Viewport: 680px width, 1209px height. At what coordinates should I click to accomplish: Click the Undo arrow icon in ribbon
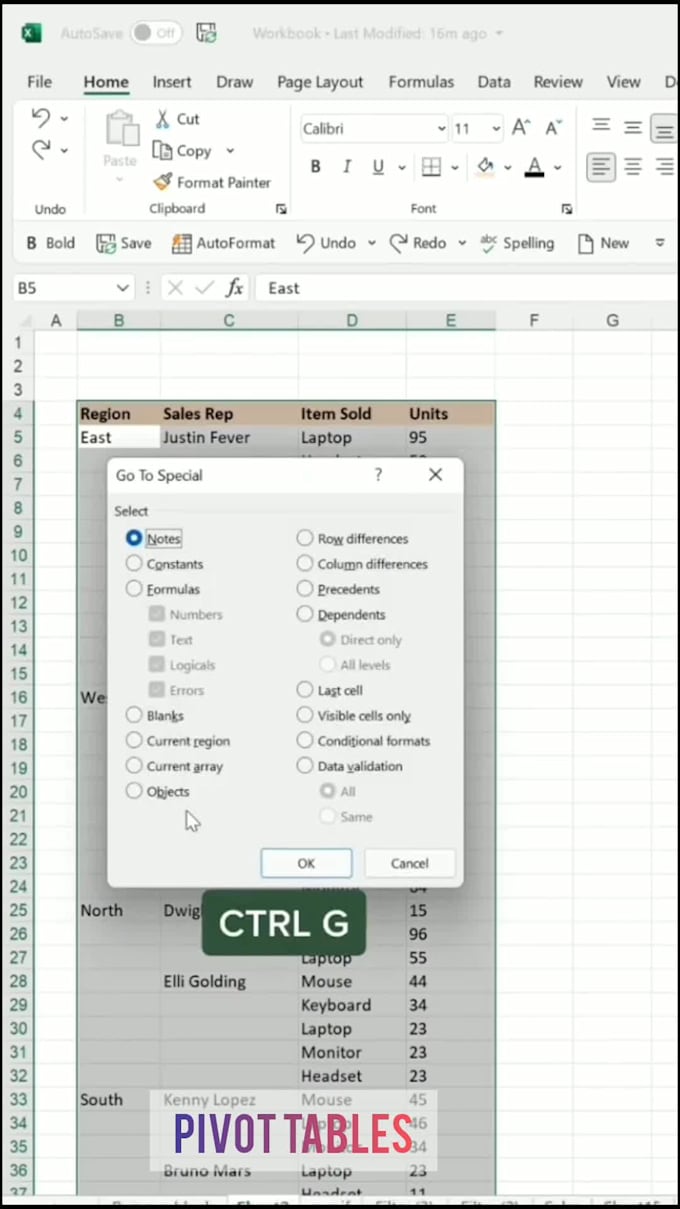tap(41, 118)
